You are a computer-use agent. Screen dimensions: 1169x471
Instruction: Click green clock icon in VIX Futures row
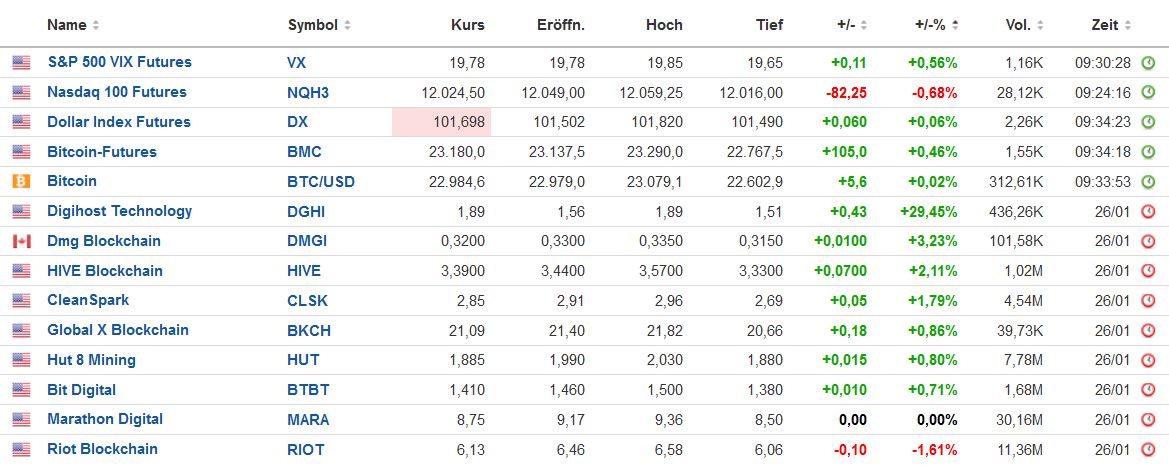click(x=1148, y=62)
